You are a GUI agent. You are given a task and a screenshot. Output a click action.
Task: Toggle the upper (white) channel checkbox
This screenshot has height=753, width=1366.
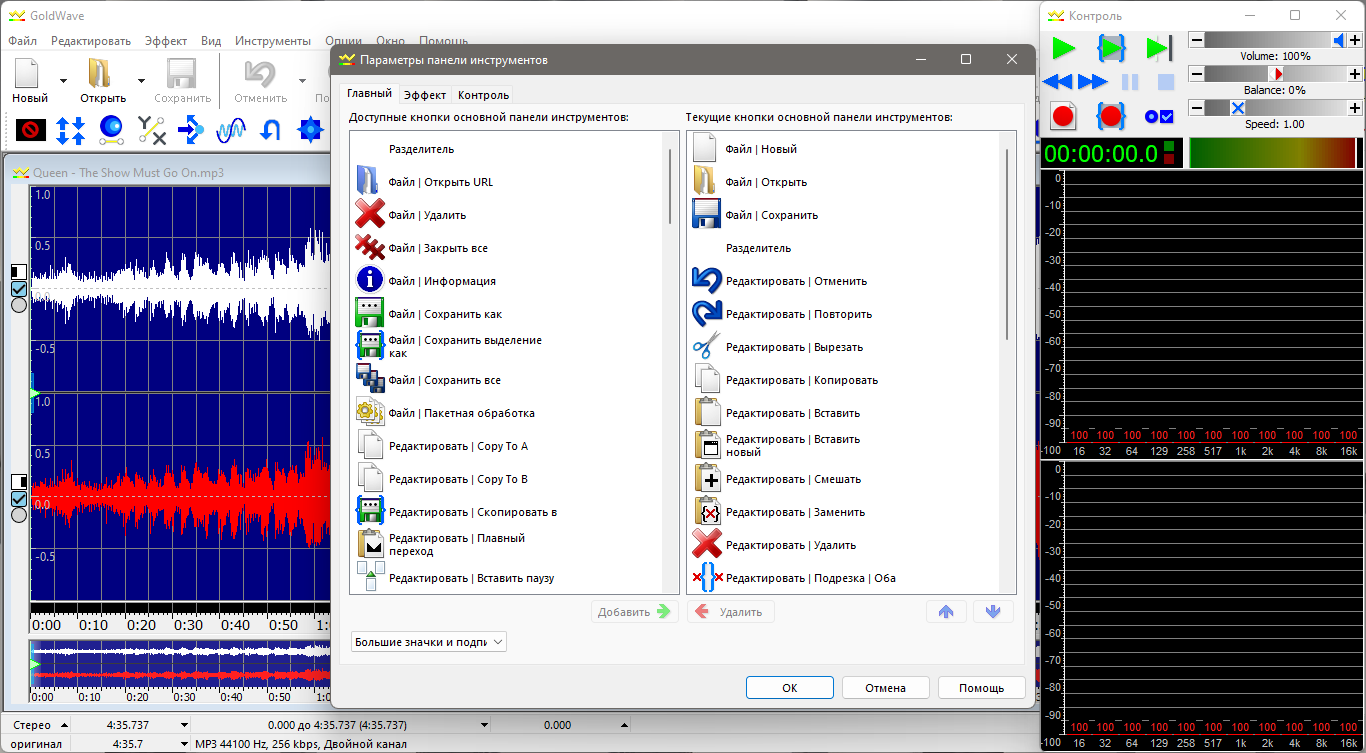18,289
